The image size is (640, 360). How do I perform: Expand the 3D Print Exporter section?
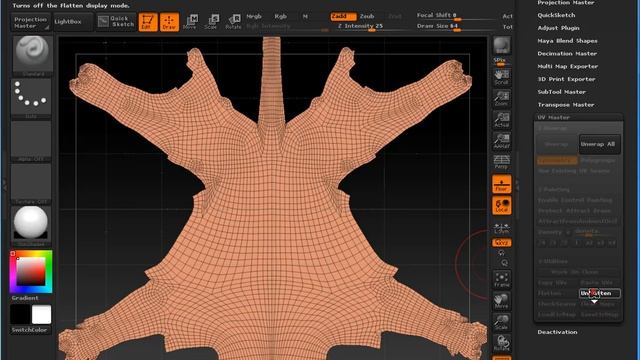(566, 79)
